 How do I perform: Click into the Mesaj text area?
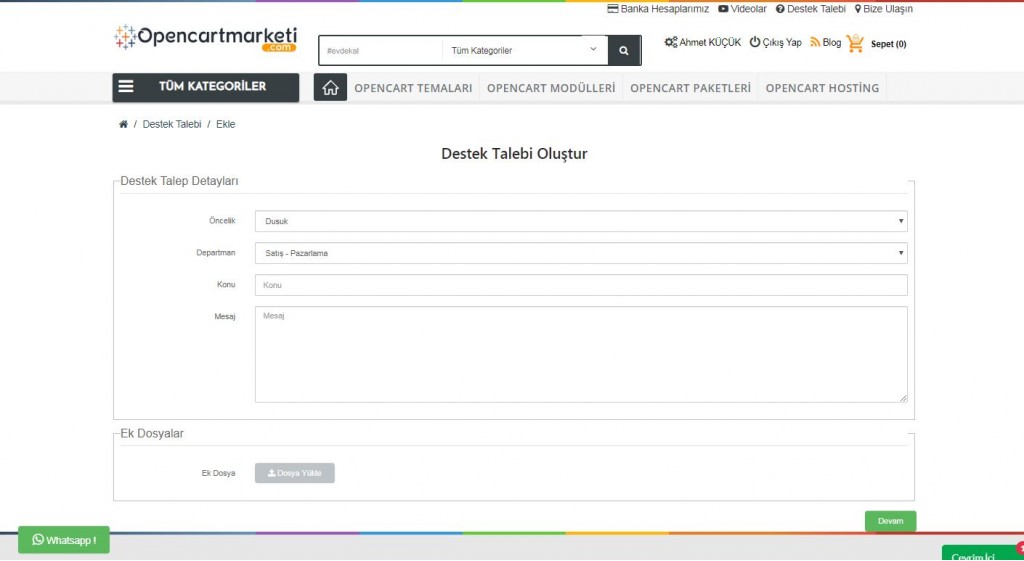pos(580,354)
